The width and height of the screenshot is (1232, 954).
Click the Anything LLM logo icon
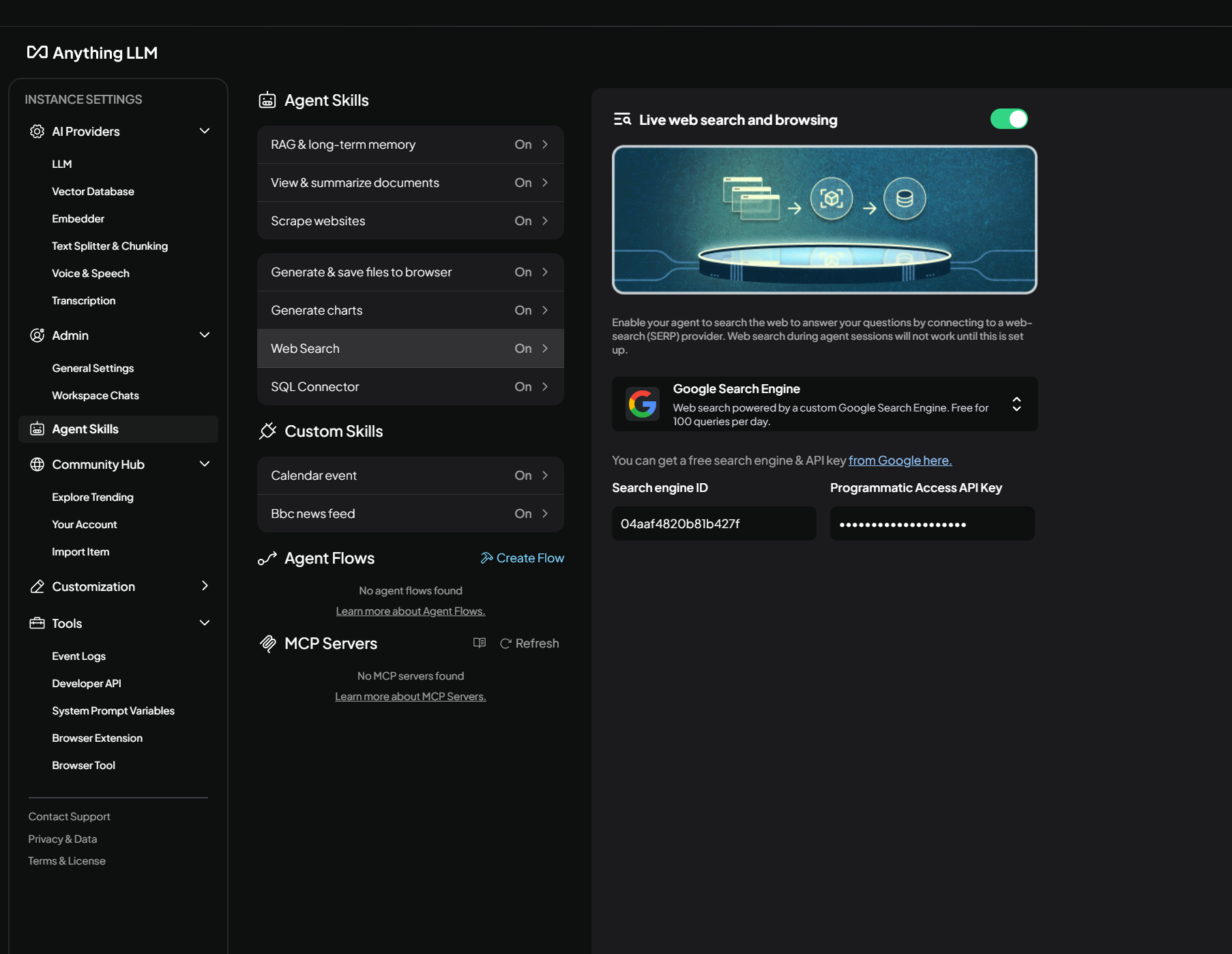(x=37, y=53)
